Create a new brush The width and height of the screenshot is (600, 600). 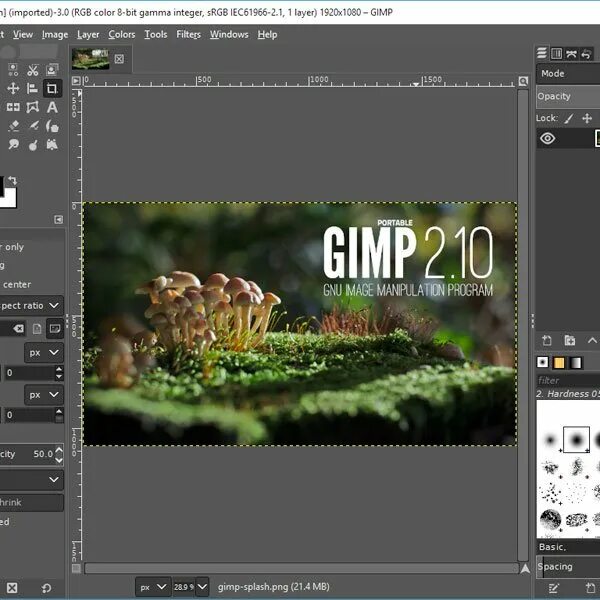pos(590,588)
